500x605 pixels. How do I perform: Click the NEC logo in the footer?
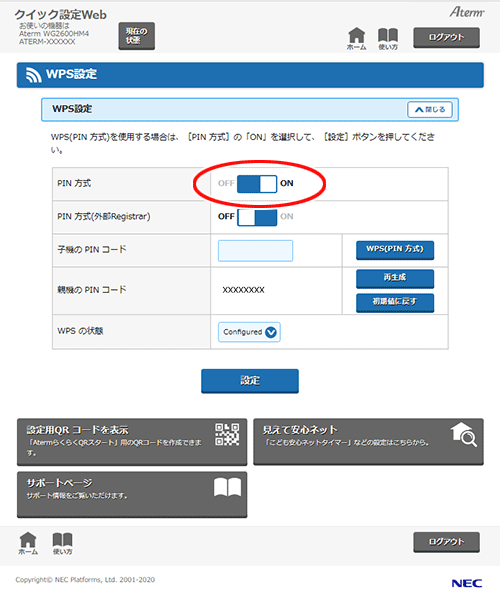pyautogui.click(x=467, y=583)
